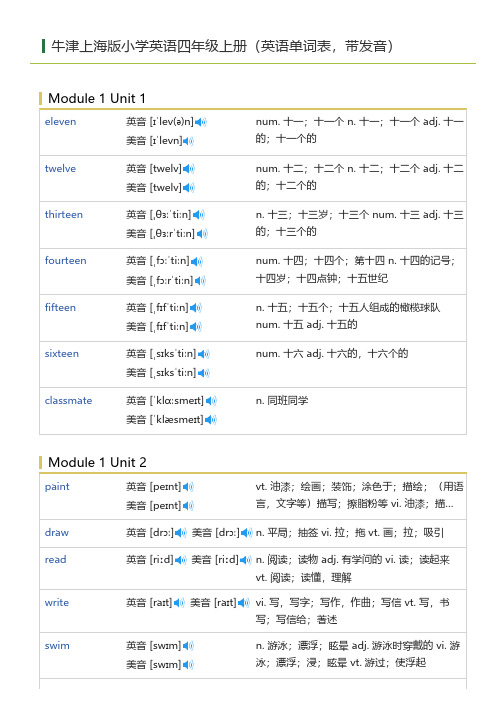
Task: Open the word link fourteen
Action: point(66,261)
